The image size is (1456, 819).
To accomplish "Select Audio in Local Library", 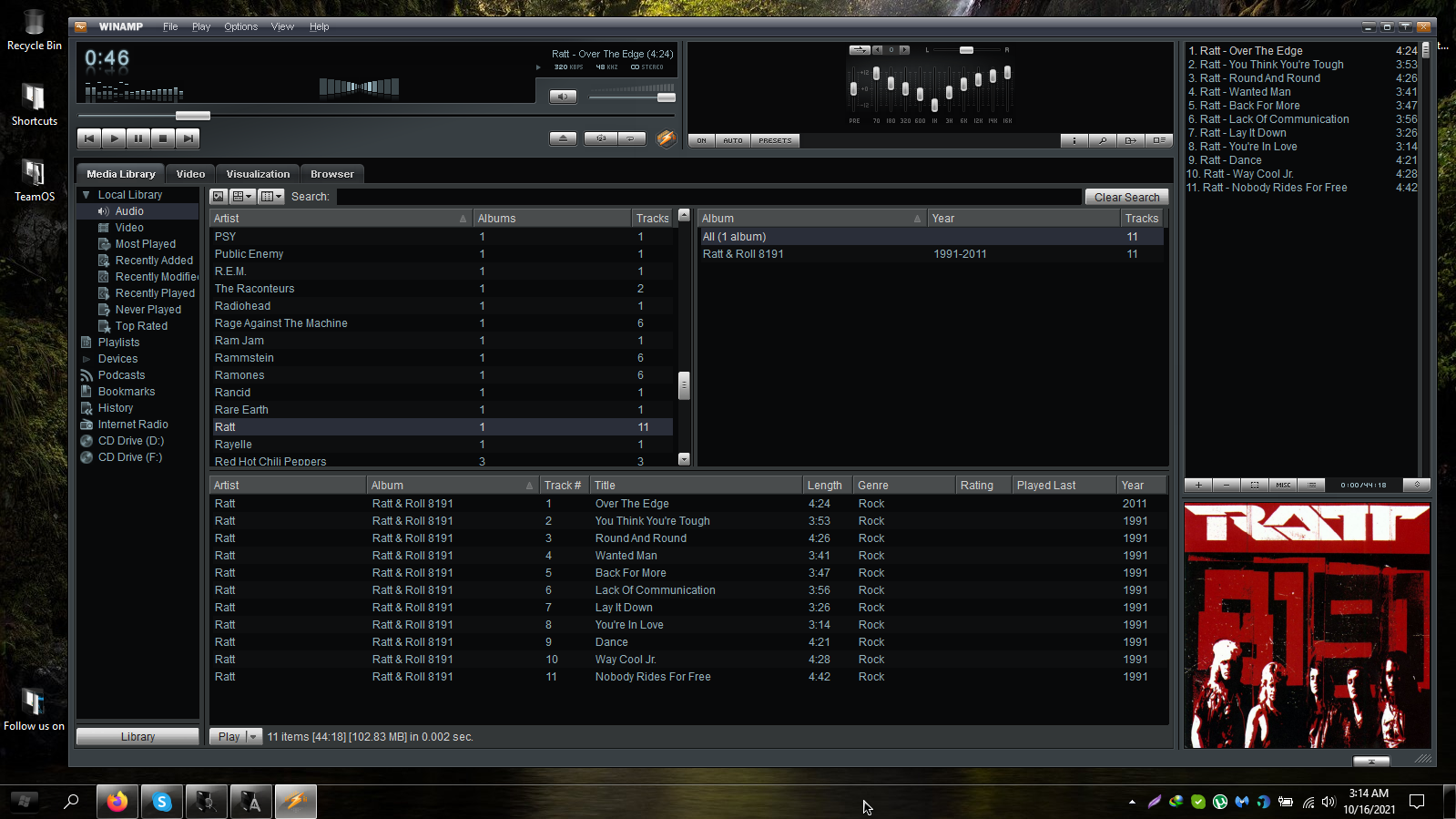I will click(x=129, y=211).
